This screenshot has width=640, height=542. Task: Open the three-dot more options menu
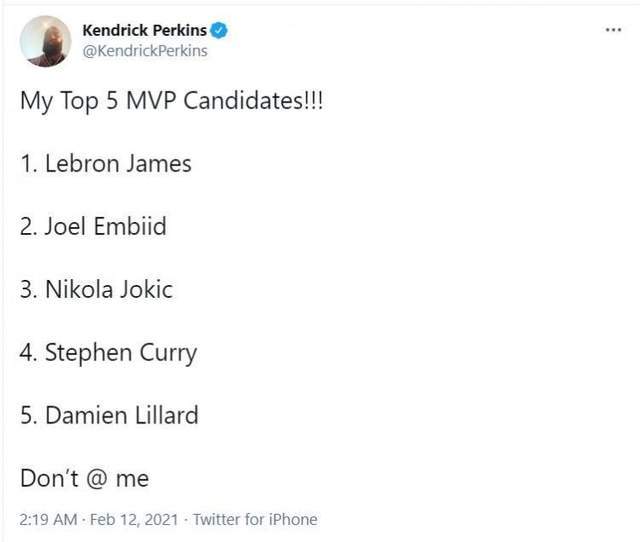pyautogui.click(x=613, y=30)
